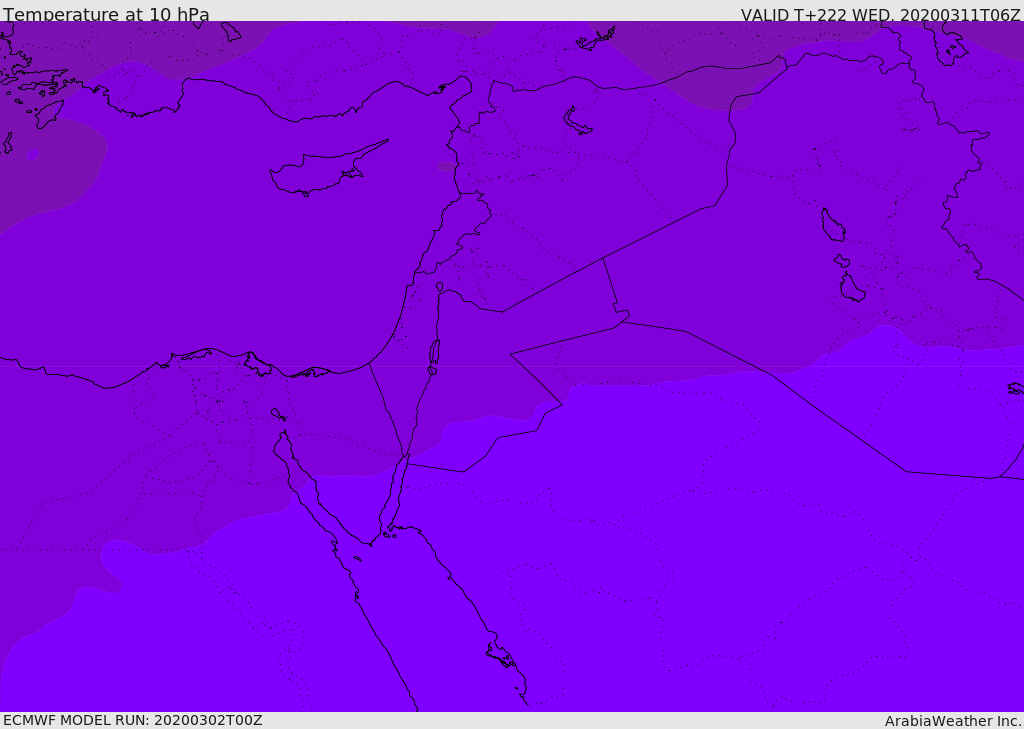Image resolution: width=1024 pixels, height=729 pixels.
Task: Click the ECMWF MODEL RUN text
Action: pyautogui.click(x=132, y=720)
